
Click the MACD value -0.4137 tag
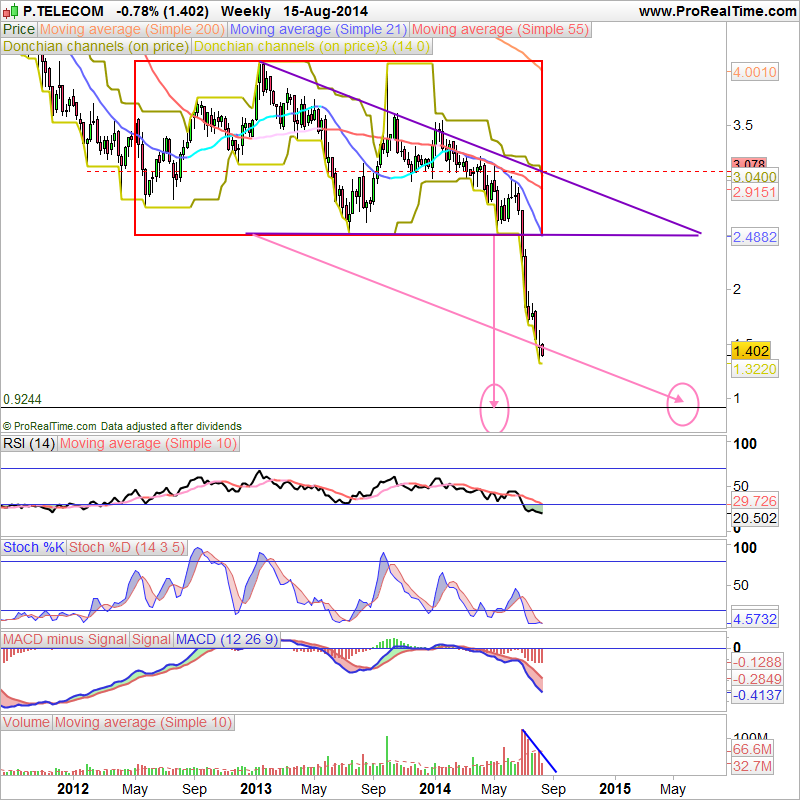pos(757,695)
